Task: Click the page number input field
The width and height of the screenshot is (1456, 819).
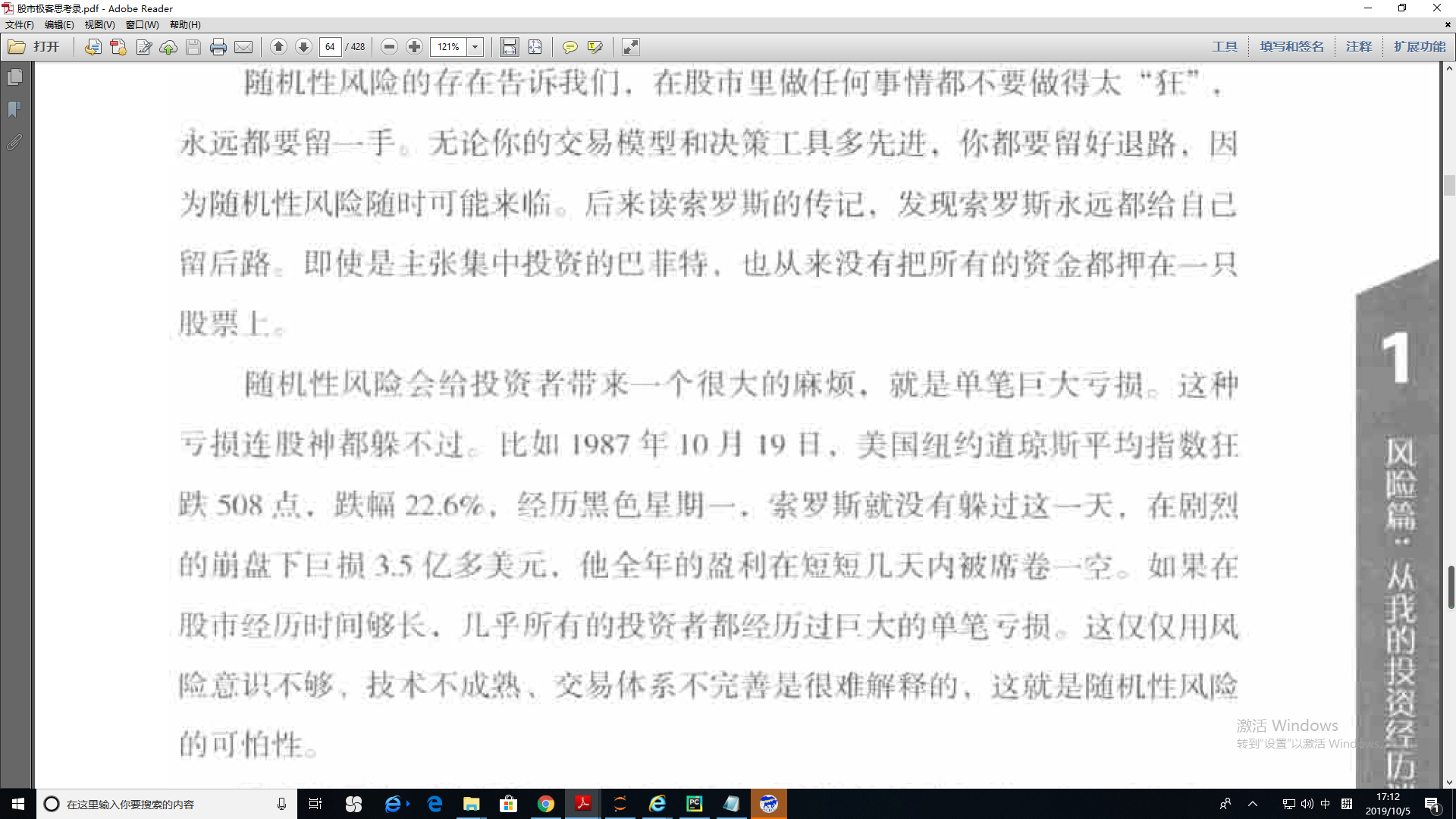Action: coord(330,47)
